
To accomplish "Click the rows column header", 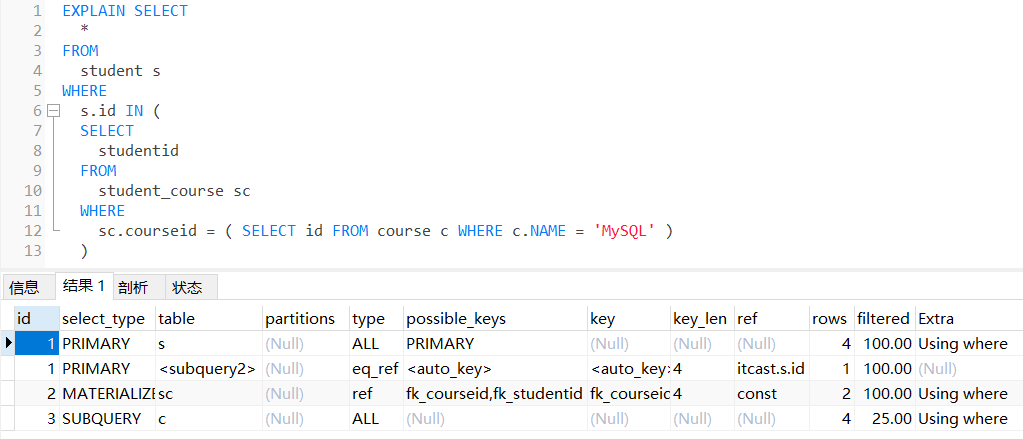I will (x=831, y=319).
